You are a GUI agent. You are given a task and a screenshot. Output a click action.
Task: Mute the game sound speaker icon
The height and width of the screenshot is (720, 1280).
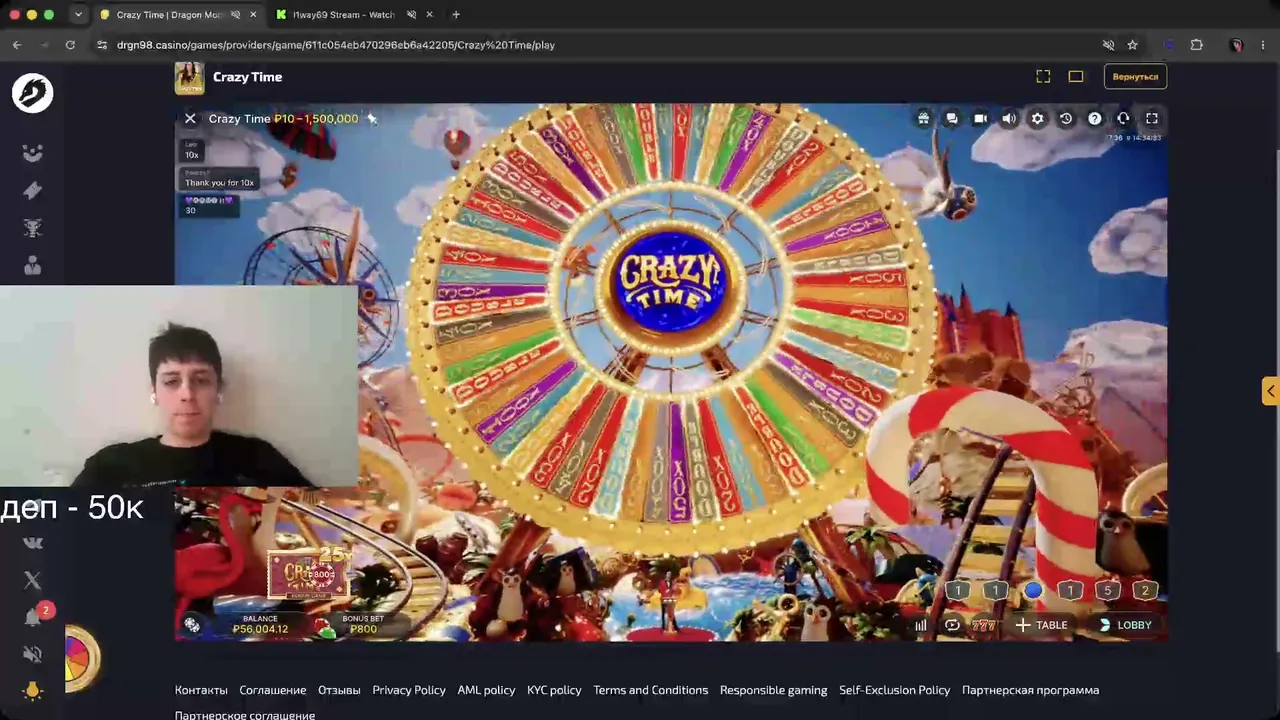pos(1009,119)
